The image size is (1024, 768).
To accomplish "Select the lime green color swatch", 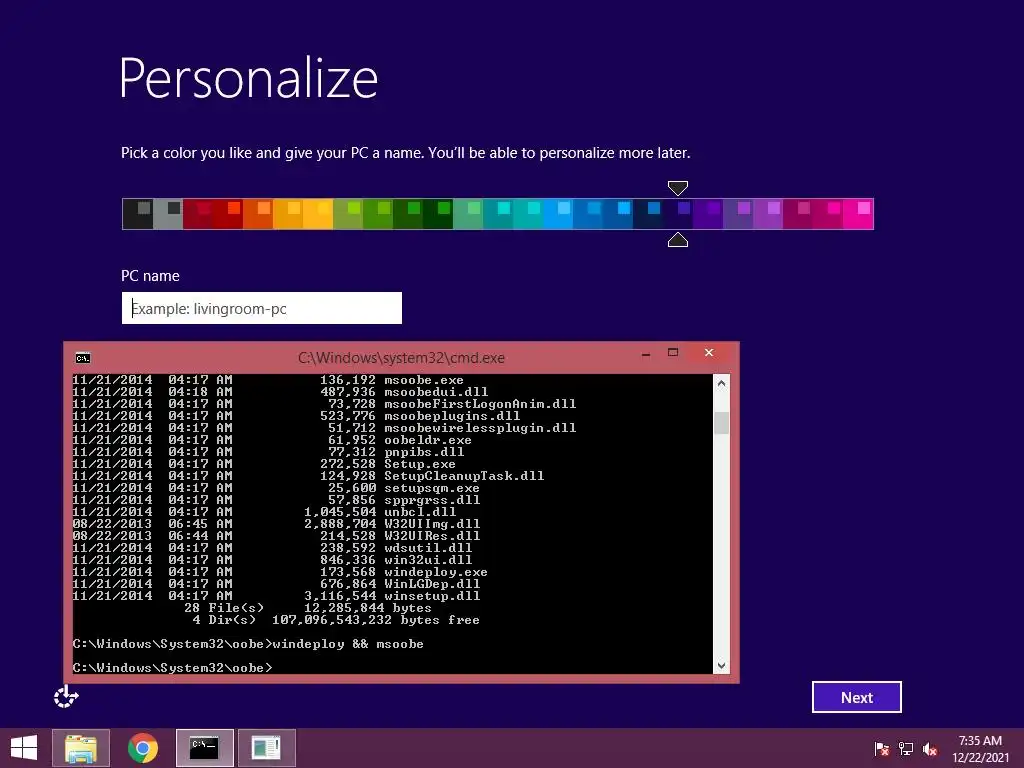I will [x=348, y=214].
